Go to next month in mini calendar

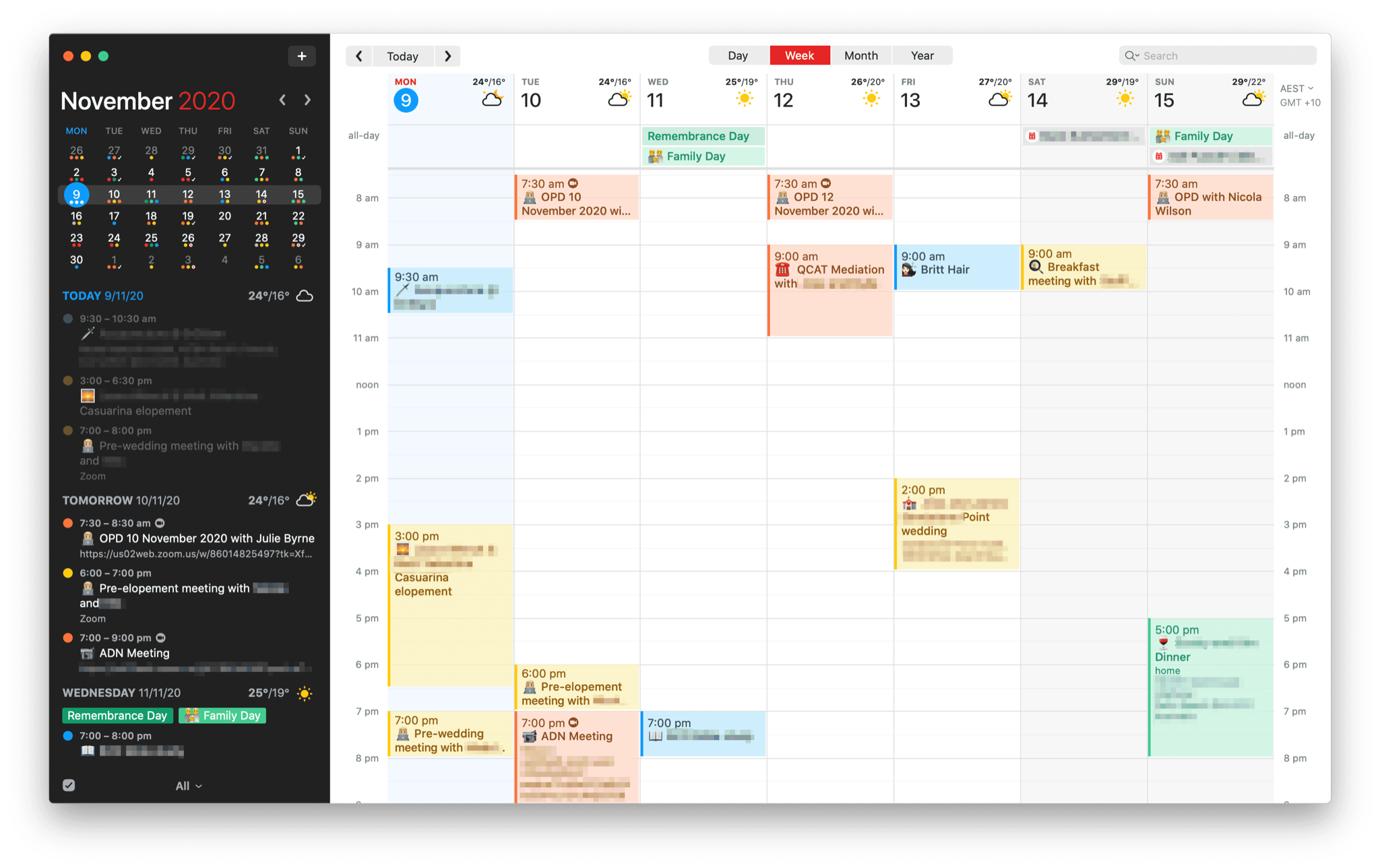point(308,100)
